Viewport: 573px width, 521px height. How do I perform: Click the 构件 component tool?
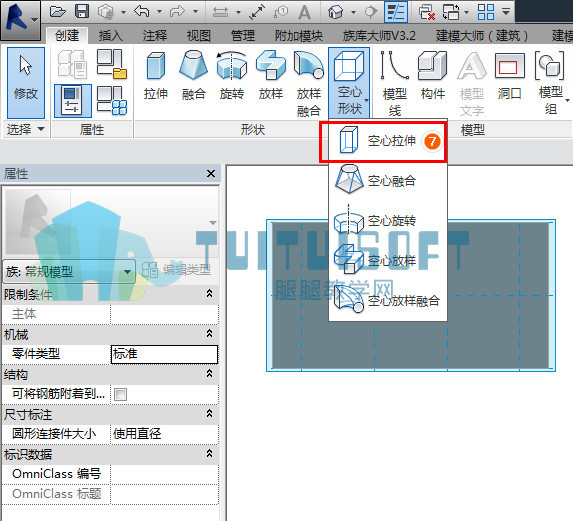(433, 76)
